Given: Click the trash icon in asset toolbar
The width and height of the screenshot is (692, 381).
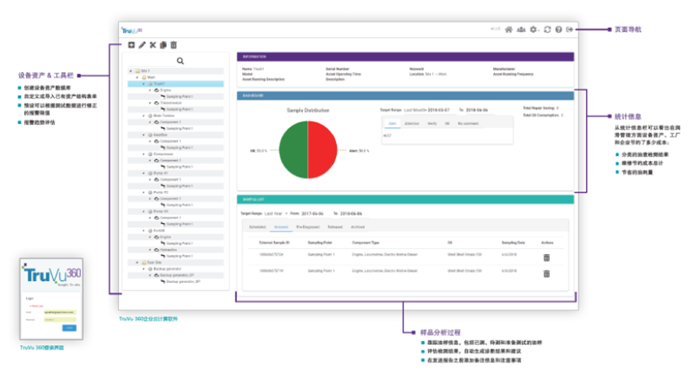Looking at the screenshot, I should 174,45.
